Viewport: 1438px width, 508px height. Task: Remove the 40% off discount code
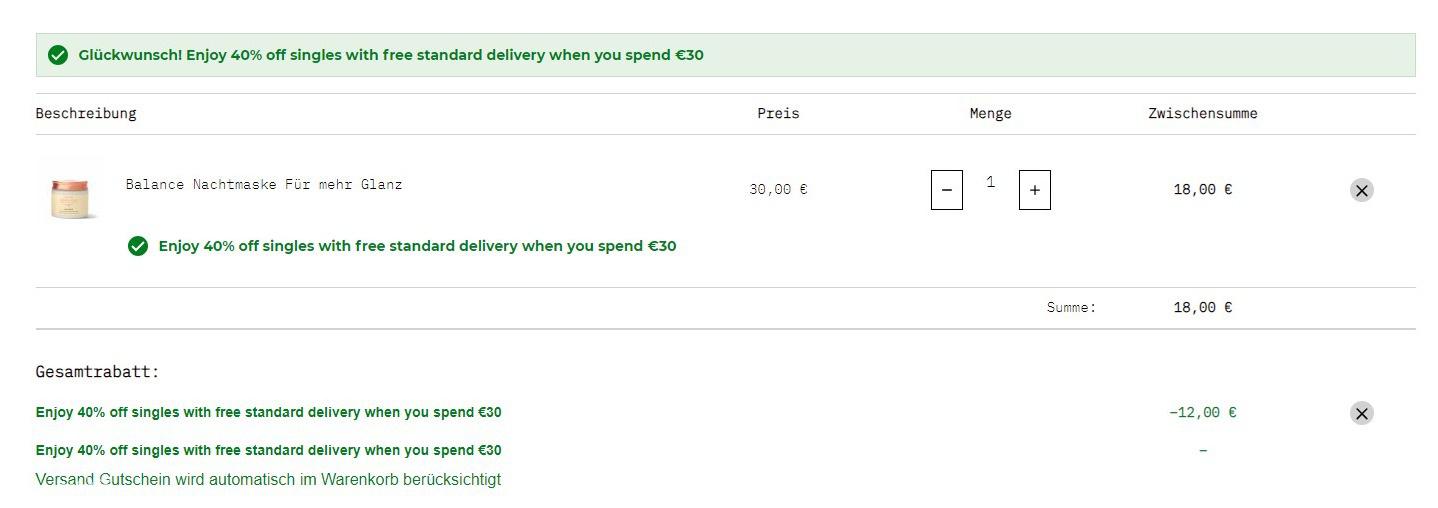1361,413
